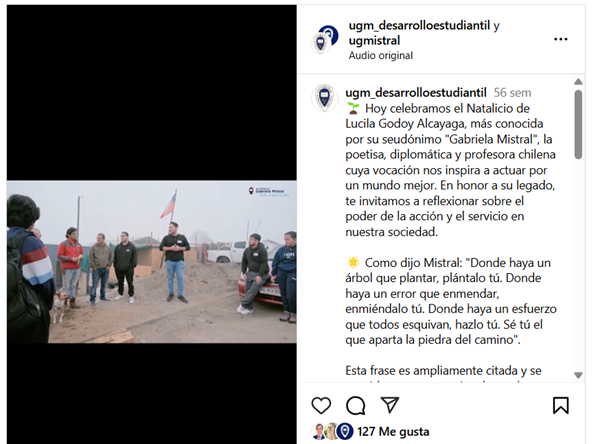600x444 pixels.
Task: Open comments via speech bubble icon
Action: 355,405
